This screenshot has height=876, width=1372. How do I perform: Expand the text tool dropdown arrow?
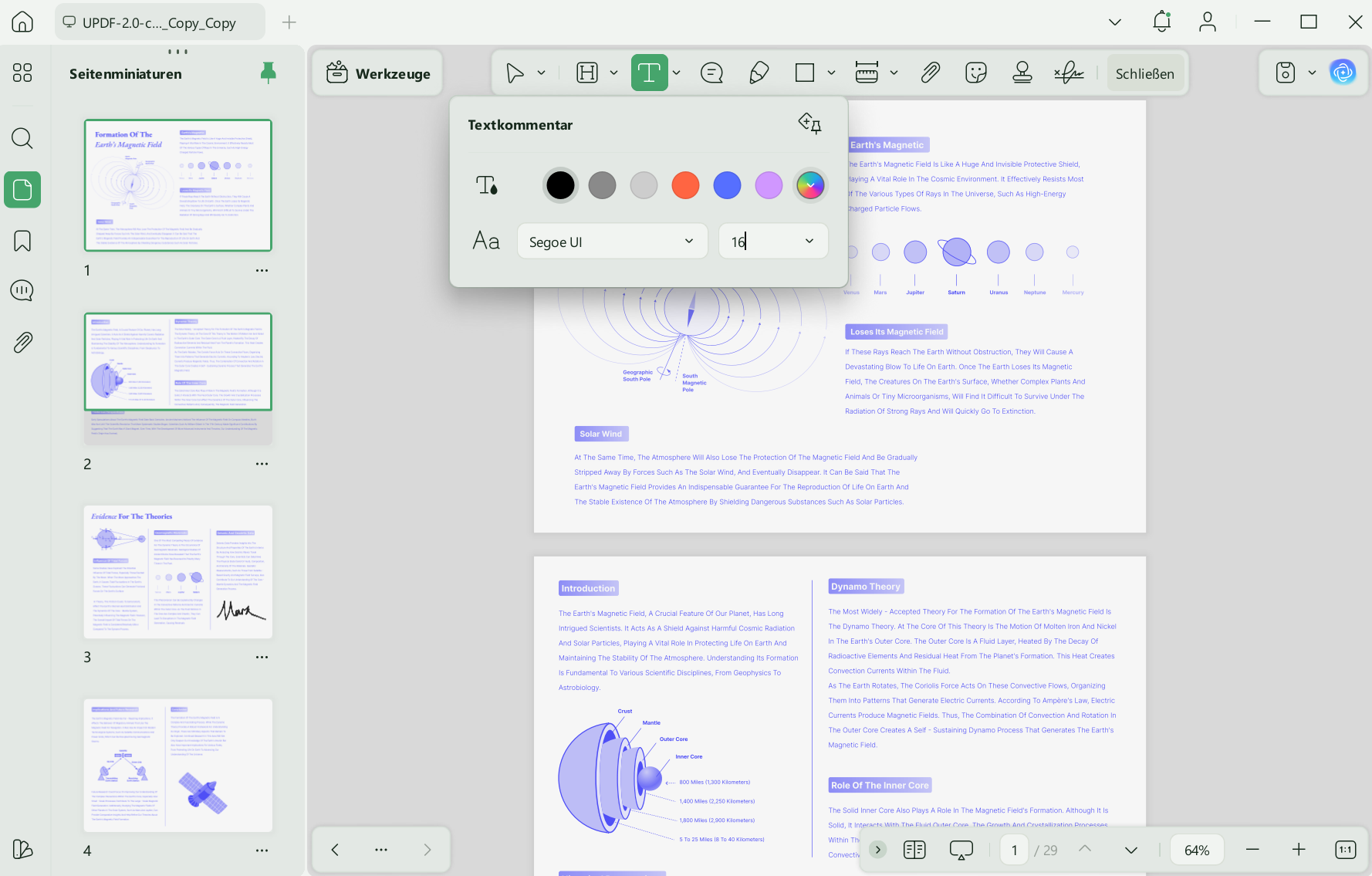pyautogui.click(x=677, y=73)
